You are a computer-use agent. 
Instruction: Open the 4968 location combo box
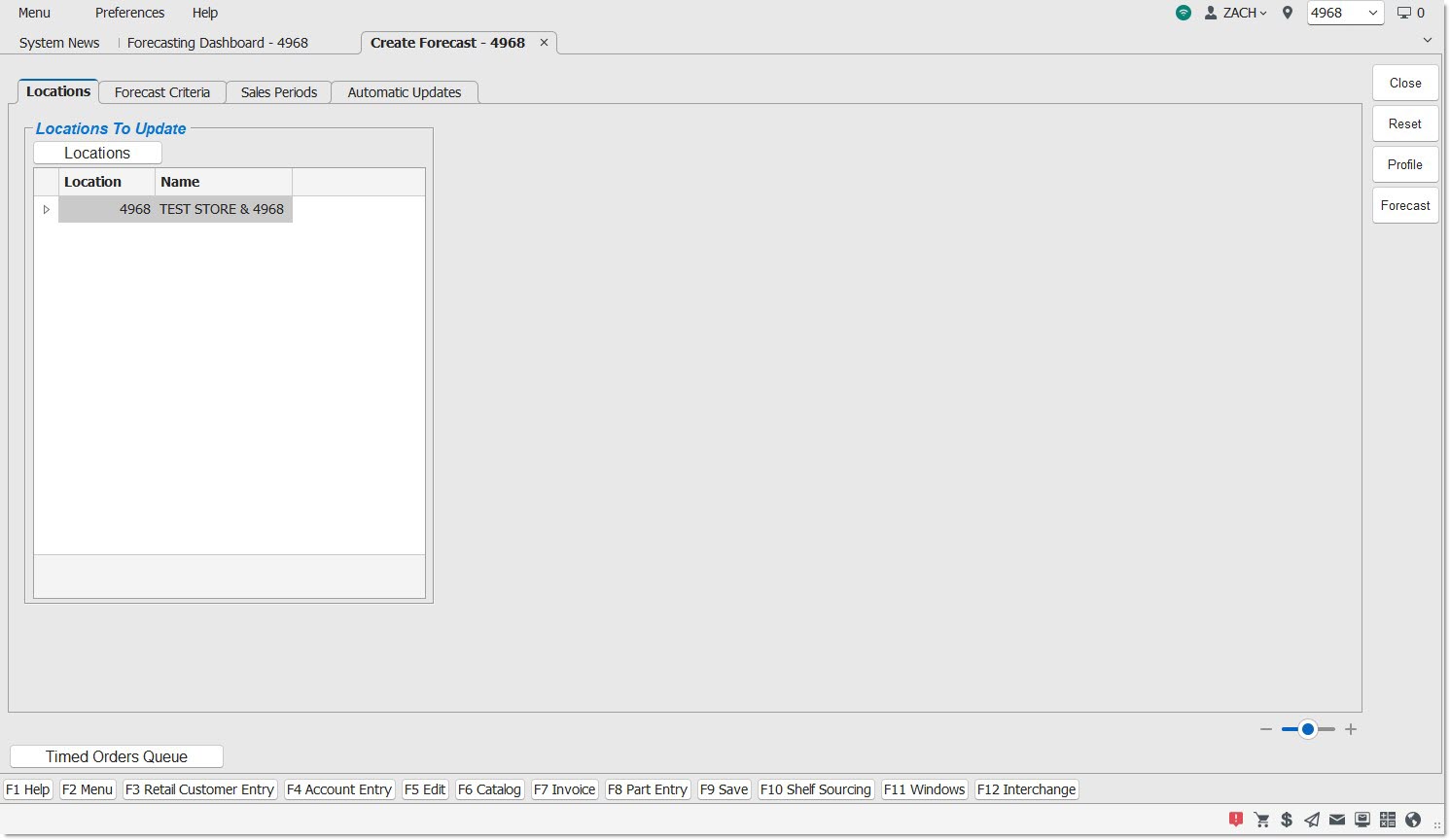[x=1345, y=13]
